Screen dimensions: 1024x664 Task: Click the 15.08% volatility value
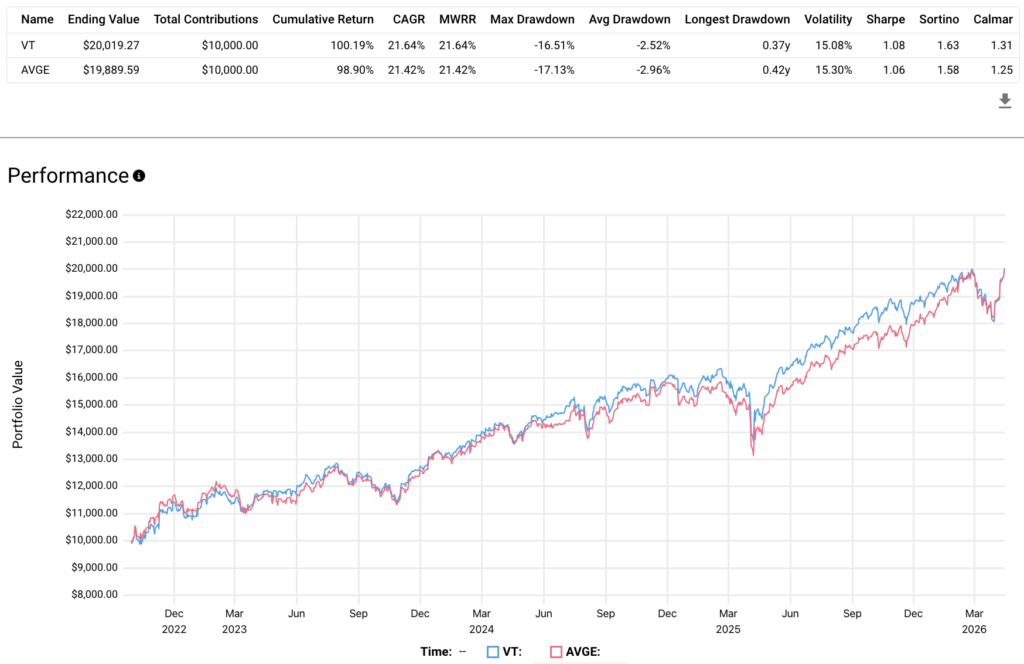click(x=833, y=46)
